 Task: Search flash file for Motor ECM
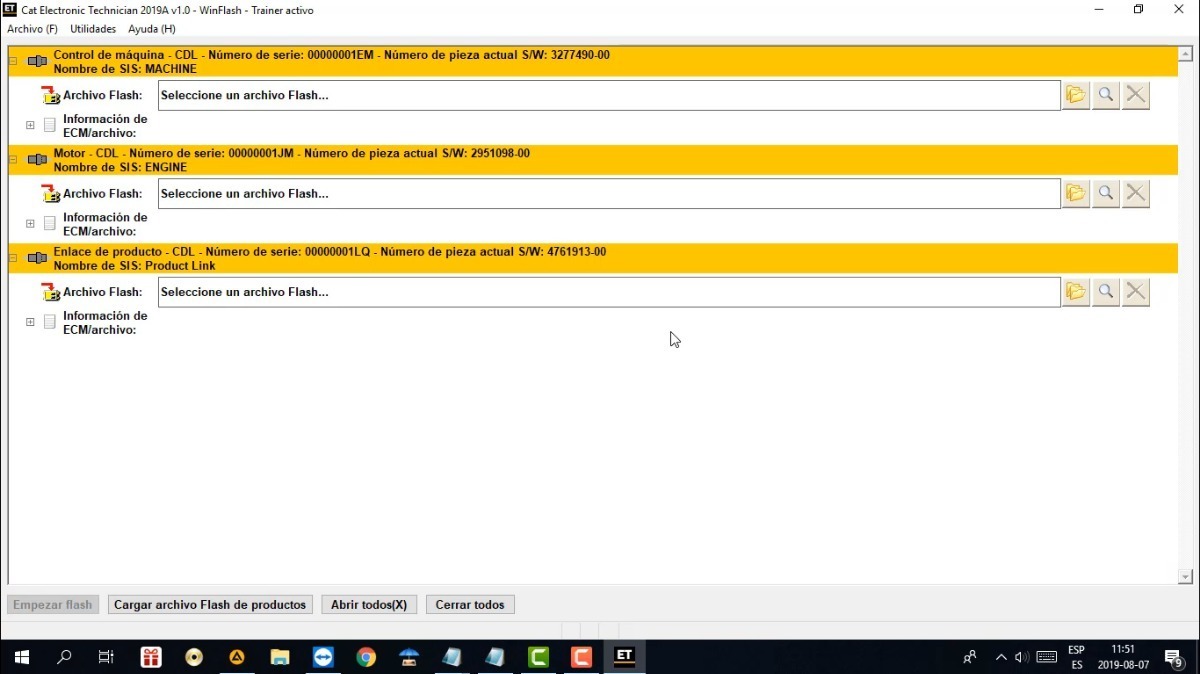click(x=1105, y=193)
